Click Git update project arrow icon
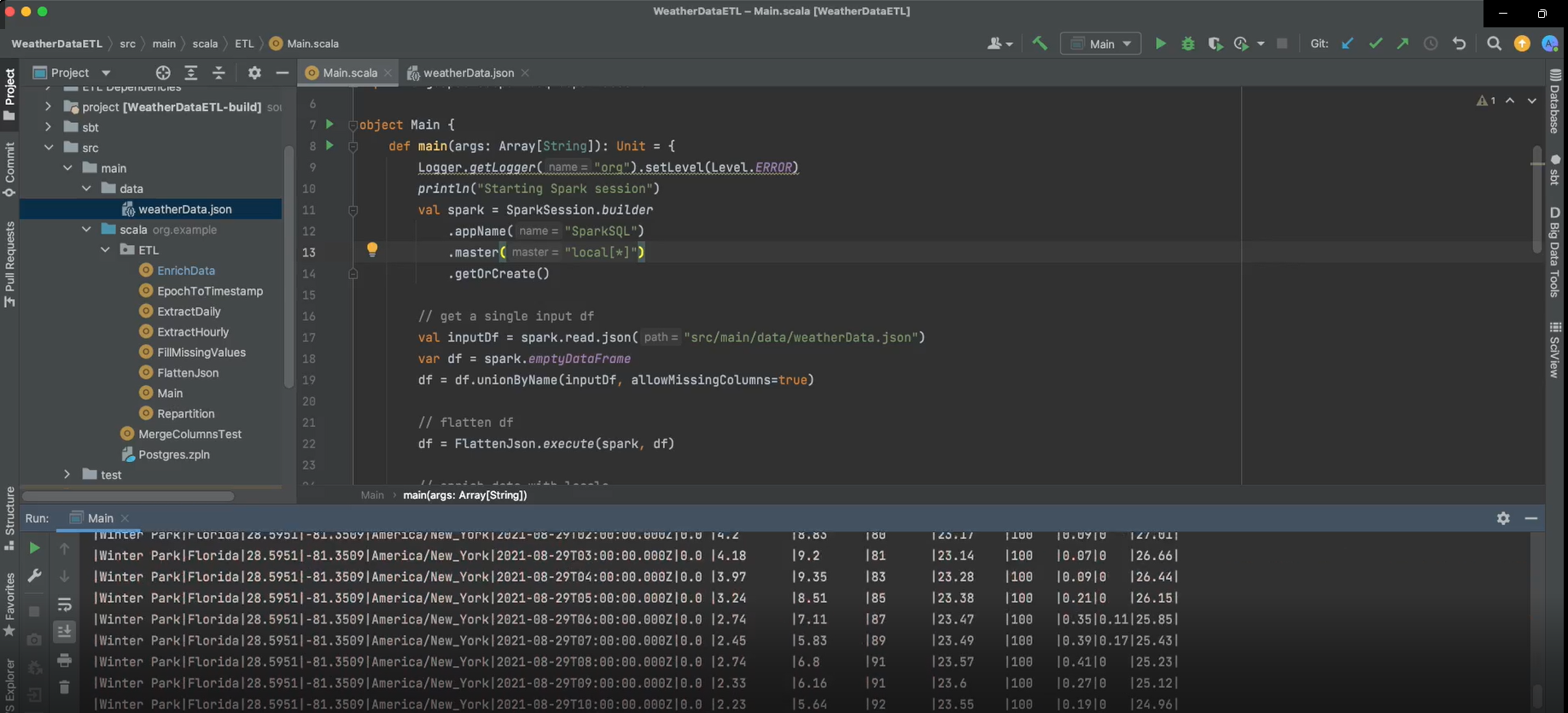This screenshot has height=713, width=1568. click(1348, 44)
